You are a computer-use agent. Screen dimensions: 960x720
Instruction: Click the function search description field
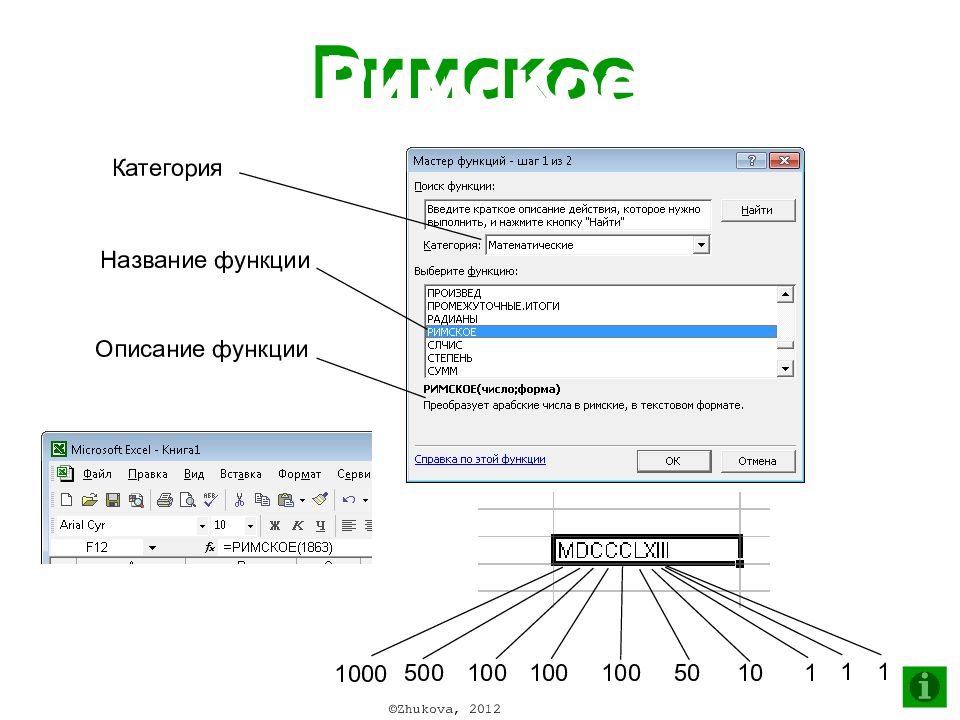point(568,216)
